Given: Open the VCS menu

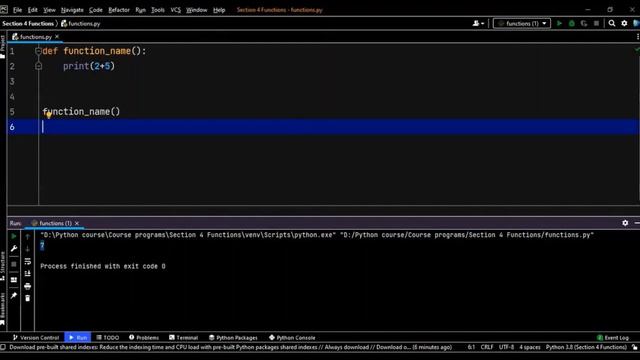Looking at the screenshot, I should 176,10.
